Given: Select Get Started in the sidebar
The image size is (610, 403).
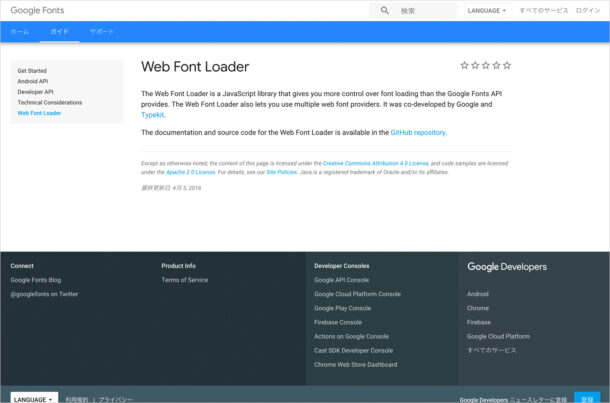Looking at the screenshot, I should (32, 71).
